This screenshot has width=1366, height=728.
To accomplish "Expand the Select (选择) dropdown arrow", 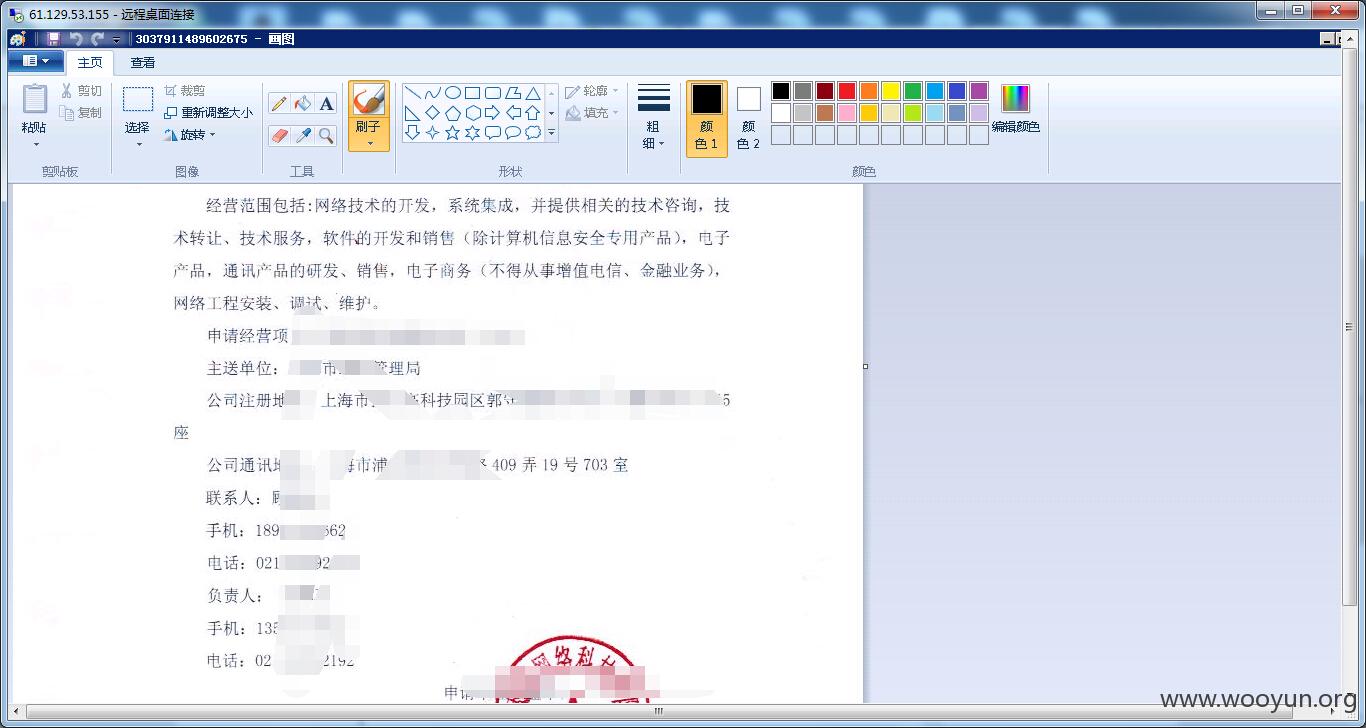I will click(138, 144).
